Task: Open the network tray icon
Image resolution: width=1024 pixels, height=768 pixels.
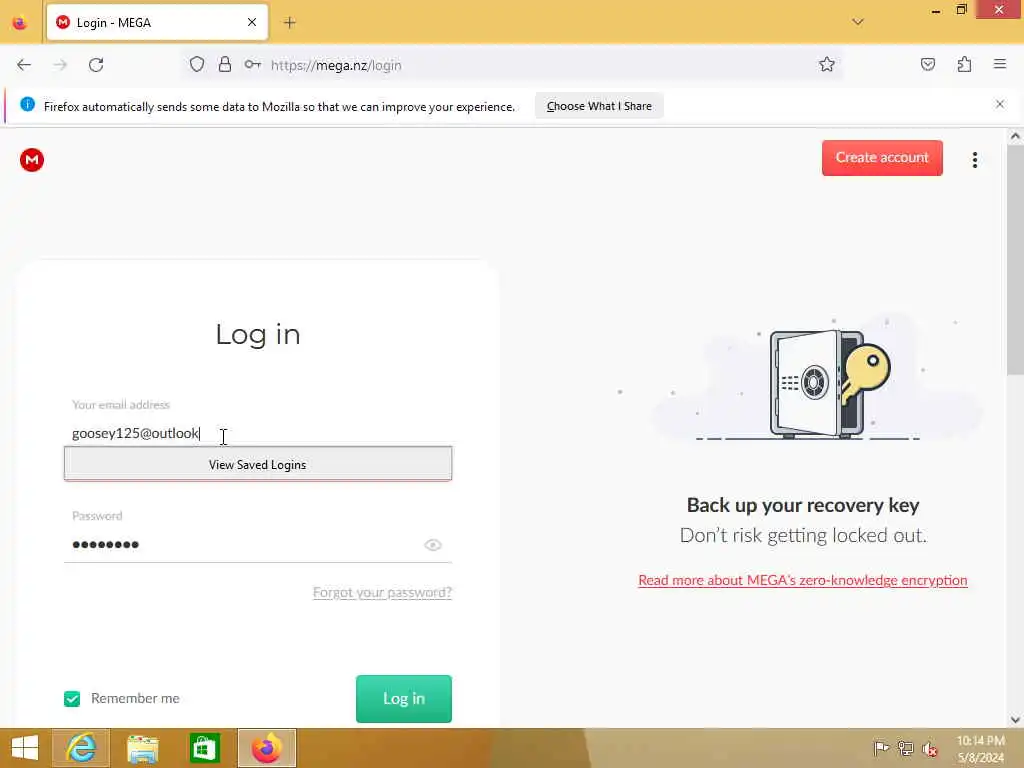Action: 905,748
